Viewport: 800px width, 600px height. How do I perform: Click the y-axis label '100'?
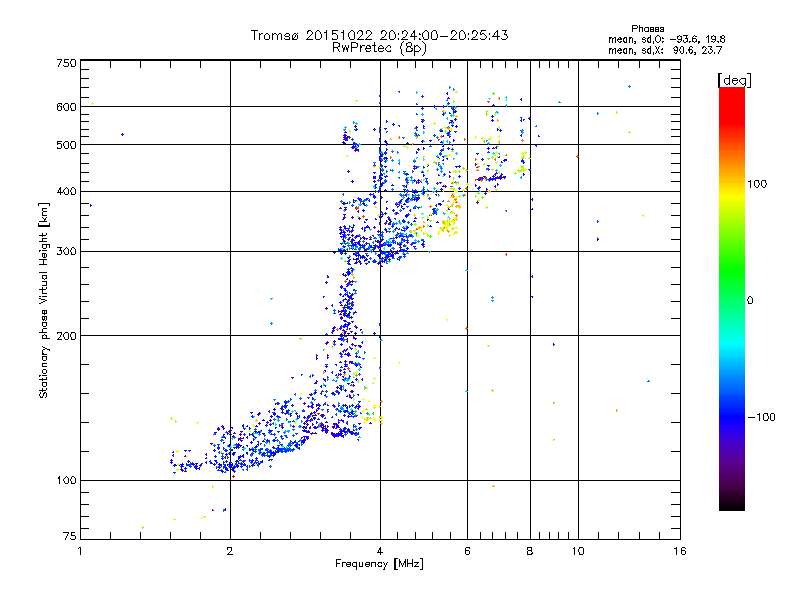click(66, 480)
